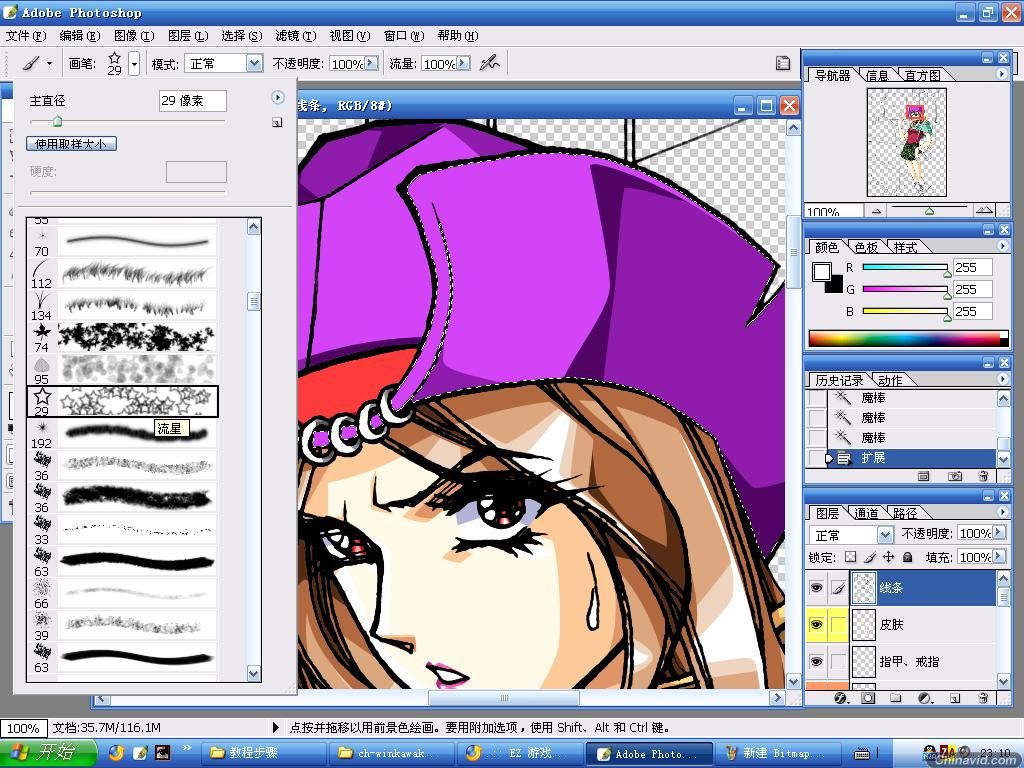Screen dimensions: 1024x768
Task: Select the brush preset numbered 66
Action: (122, 594)
